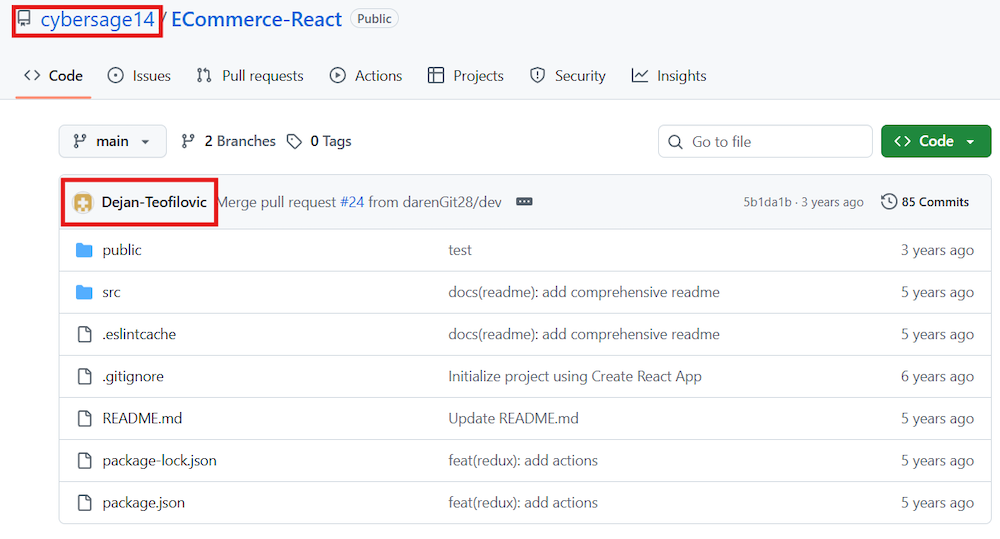
Task: Open package.json row's redux commit message
Action: coord(523,503)
